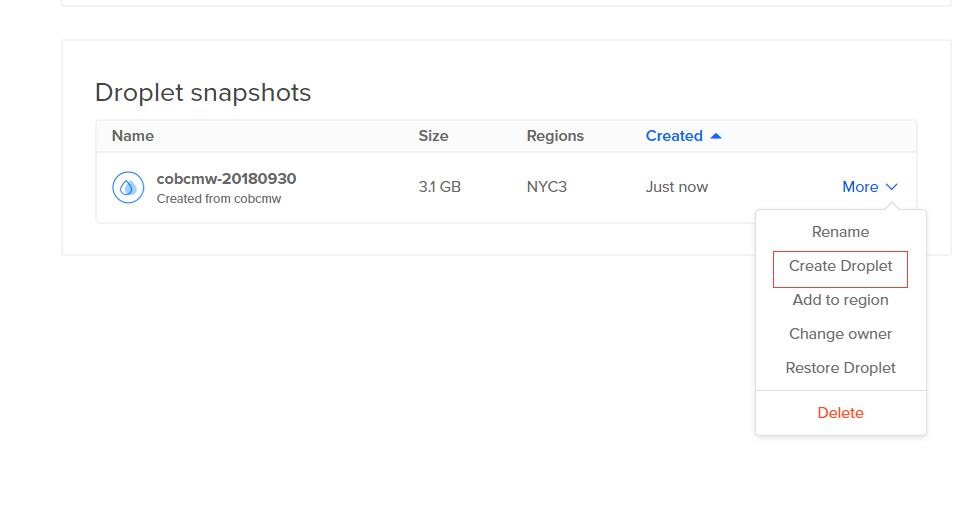This screenshot has width=977, height=514.
Task: Click the 'Just now' created time
Action: (x=677, y=187)
